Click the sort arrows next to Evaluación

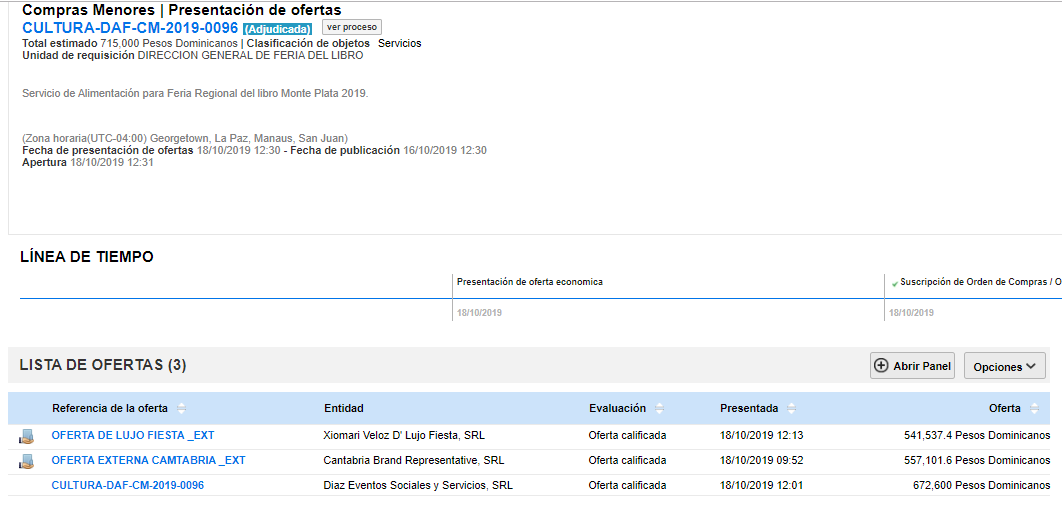(x=660, y=409)
